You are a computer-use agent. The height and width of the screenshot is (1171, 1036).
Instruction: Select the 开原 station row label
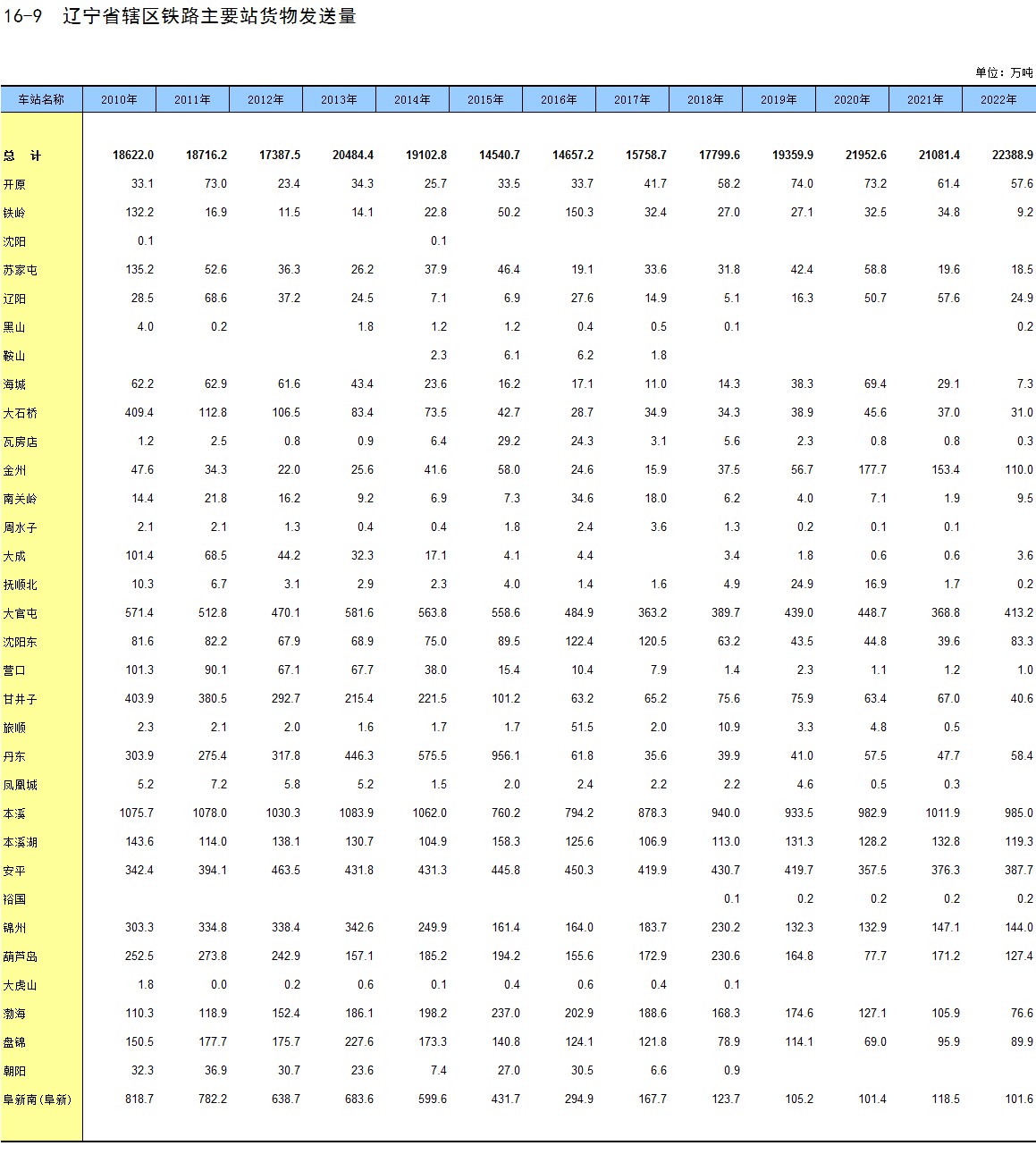(x=14, y=184)
